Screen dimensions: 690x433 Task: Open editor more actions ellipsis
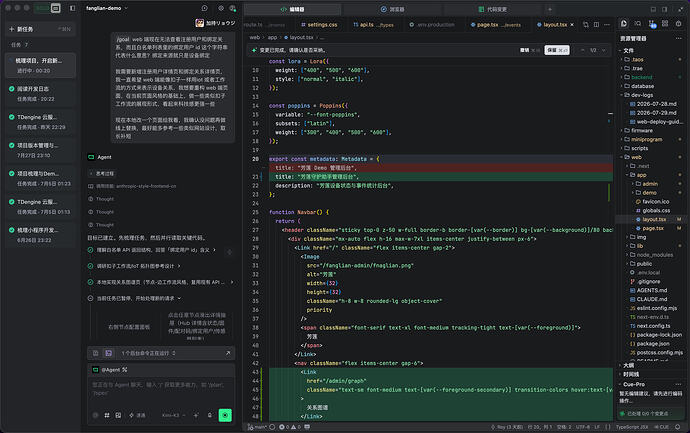tap(607, 25)
